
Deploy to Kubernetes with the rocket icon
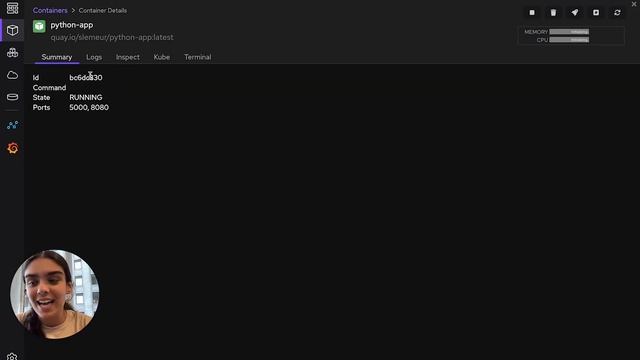[575, 13]
